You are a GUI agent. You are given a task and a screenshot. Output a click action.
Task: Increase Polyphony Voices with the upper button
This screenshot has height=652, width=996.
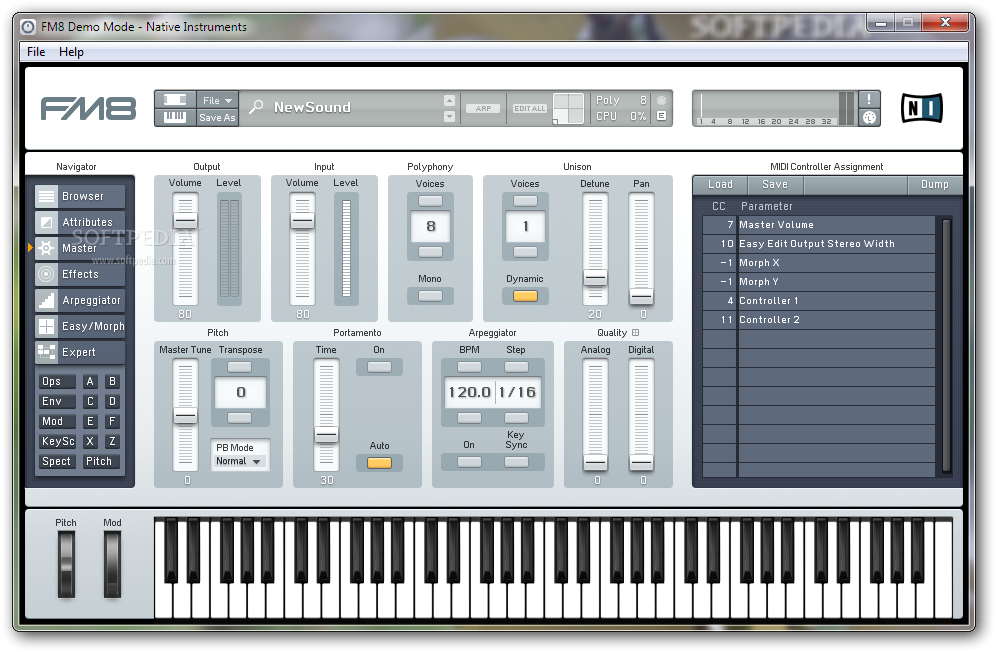[x=430, y=201]
